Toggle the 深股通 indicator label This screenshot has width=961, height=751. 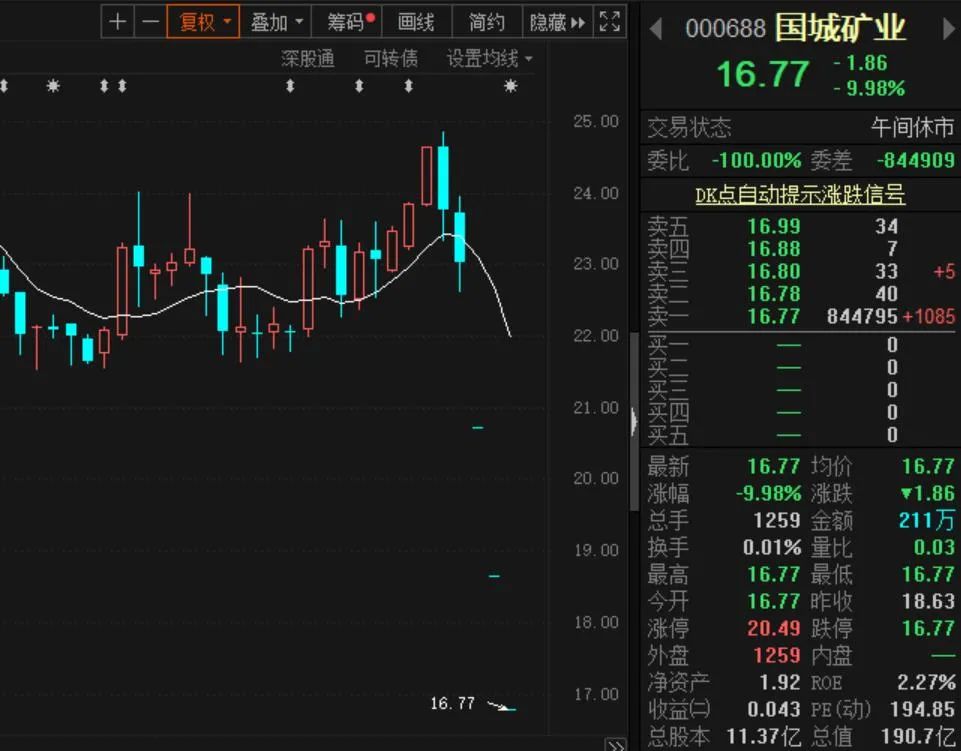[x=307, y=58]
